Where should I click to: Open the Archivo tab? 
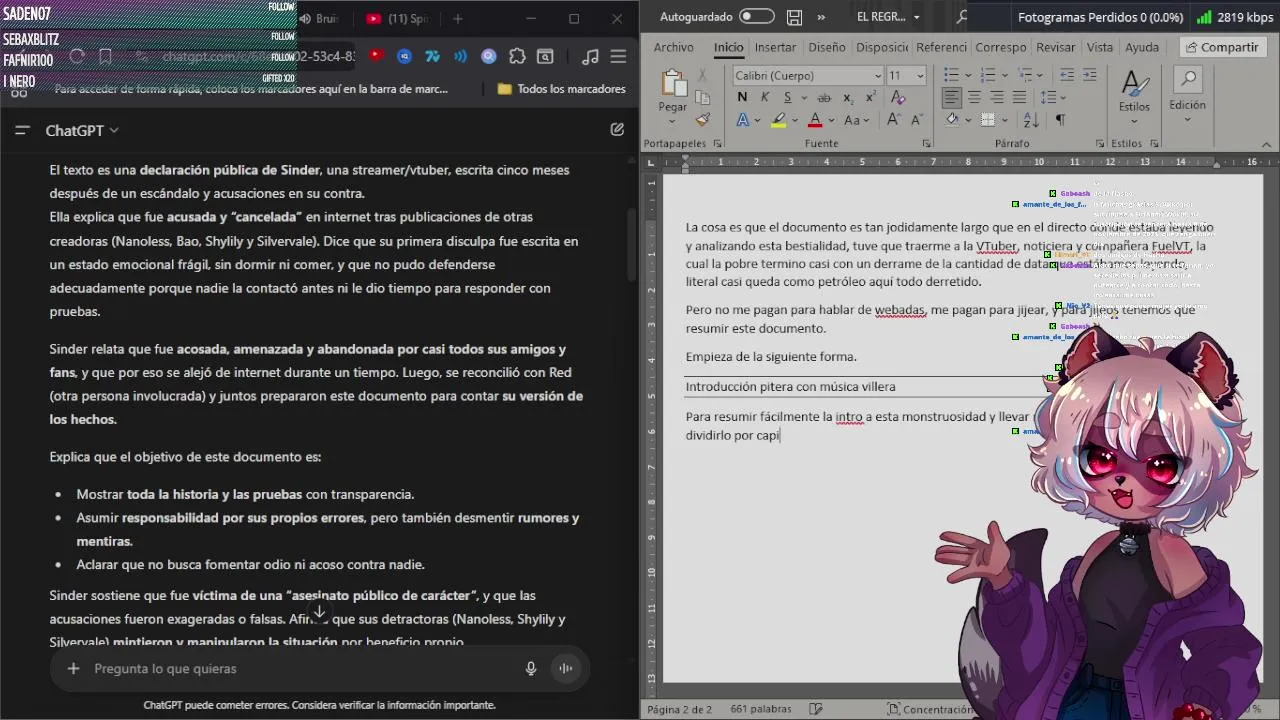click(673, 47)
